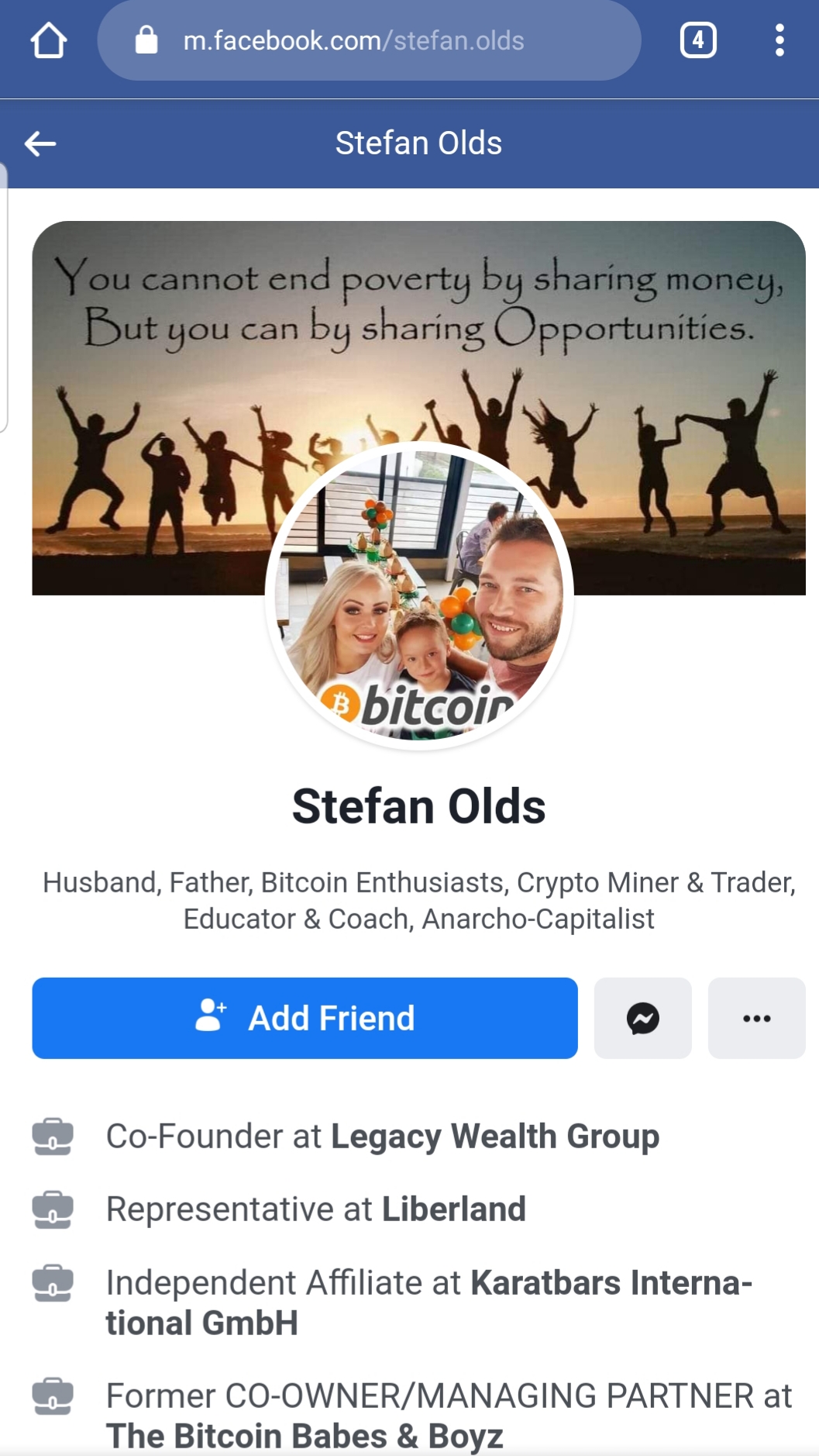
Task: Click briefcase icon beside Representative at Liberland
Action: point(53,1209)
